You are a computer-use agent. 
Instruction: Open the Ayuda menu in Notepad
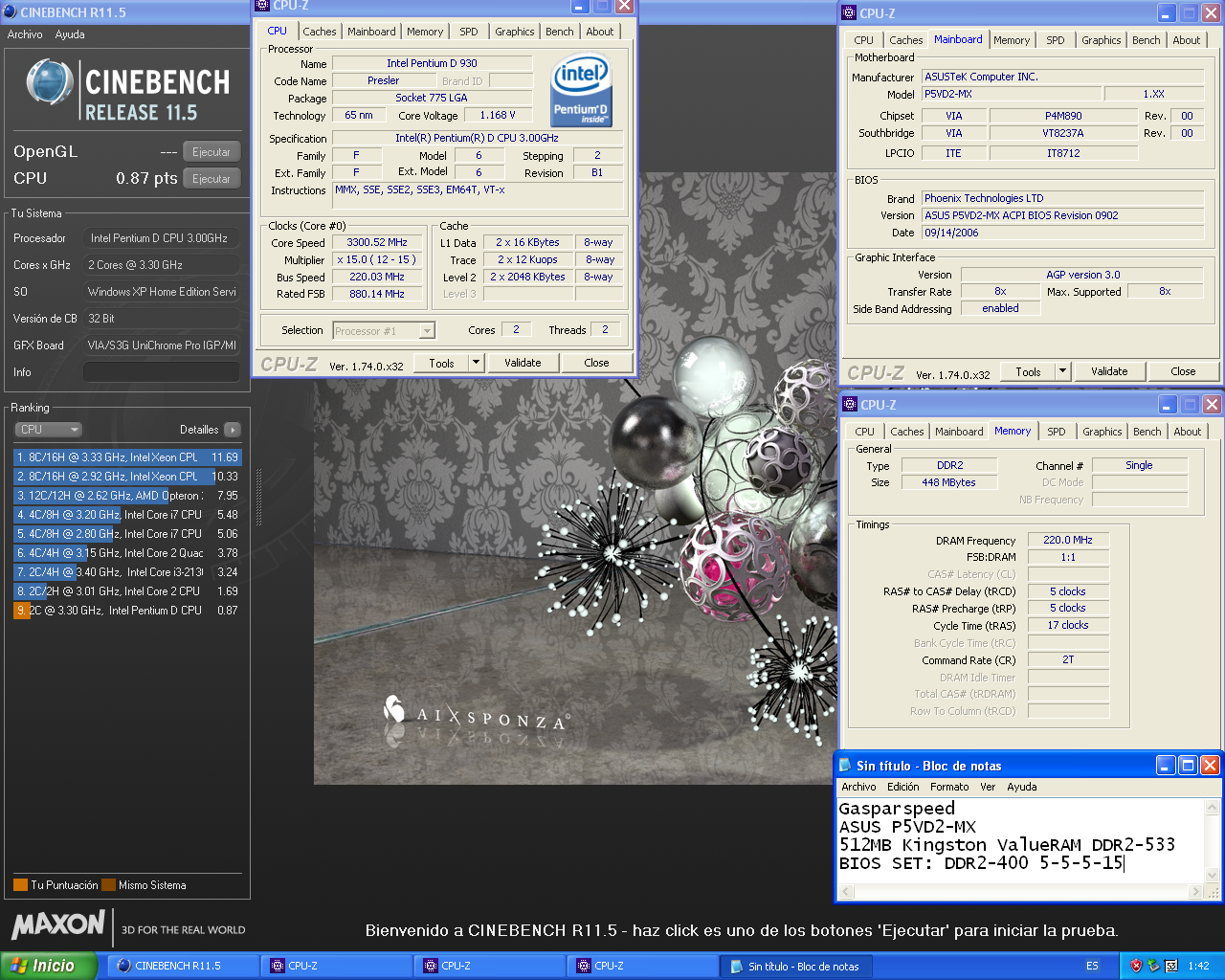pyautogui.click(x=1021, y=787)
